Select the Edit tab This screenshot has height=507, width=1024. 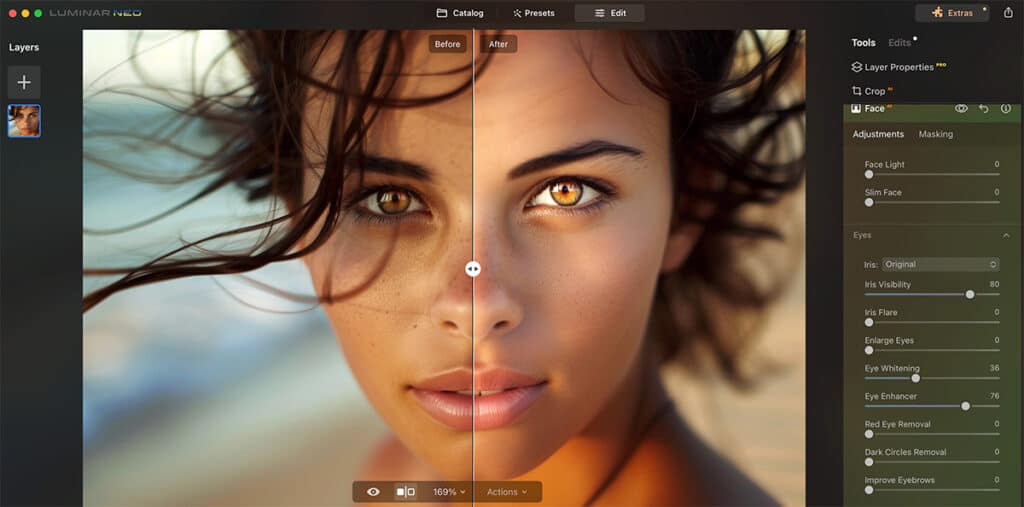[x=610, y=13]
